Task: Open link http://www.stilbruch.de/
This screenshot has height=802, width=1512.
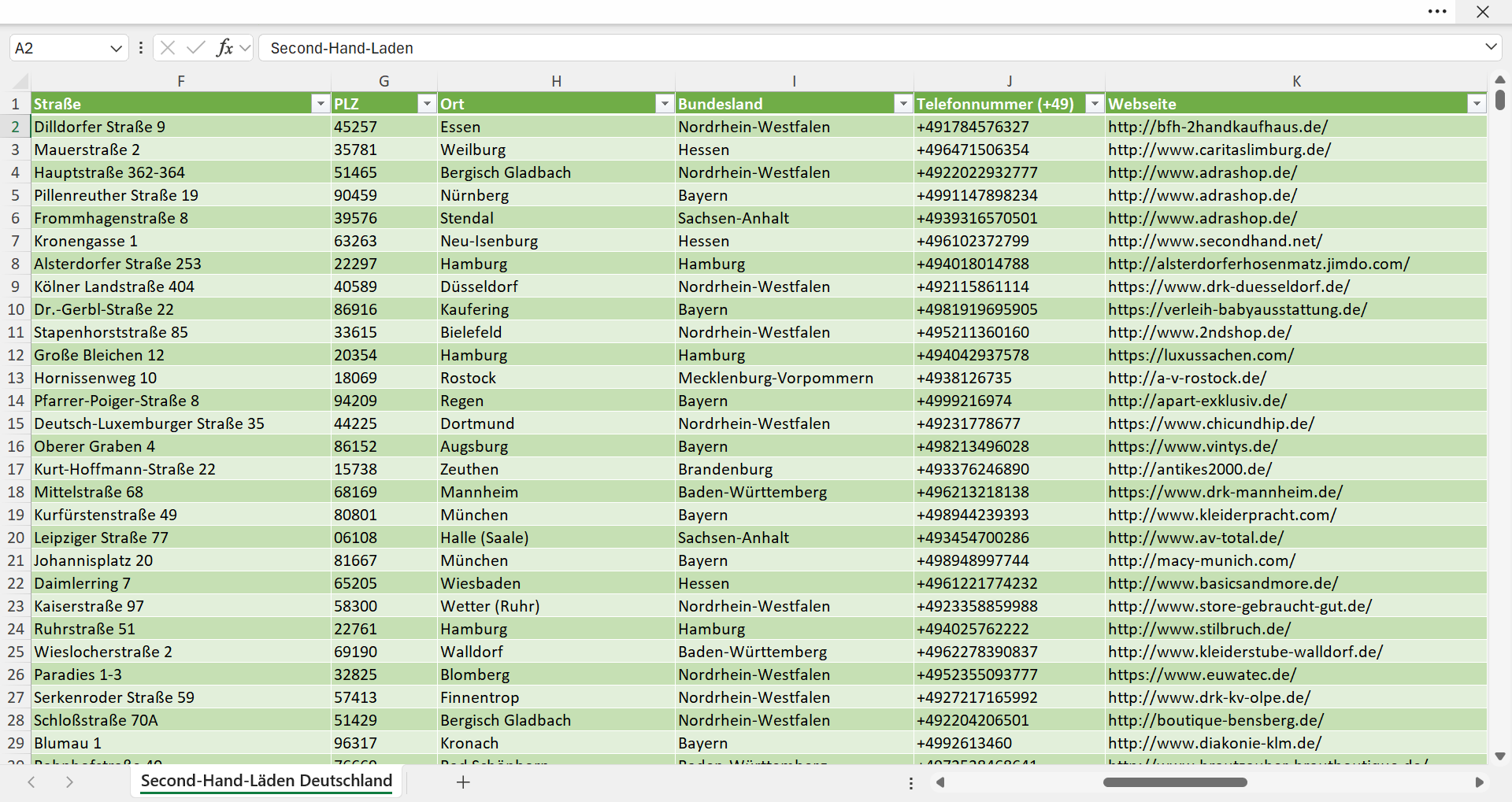Action: 1199,629
